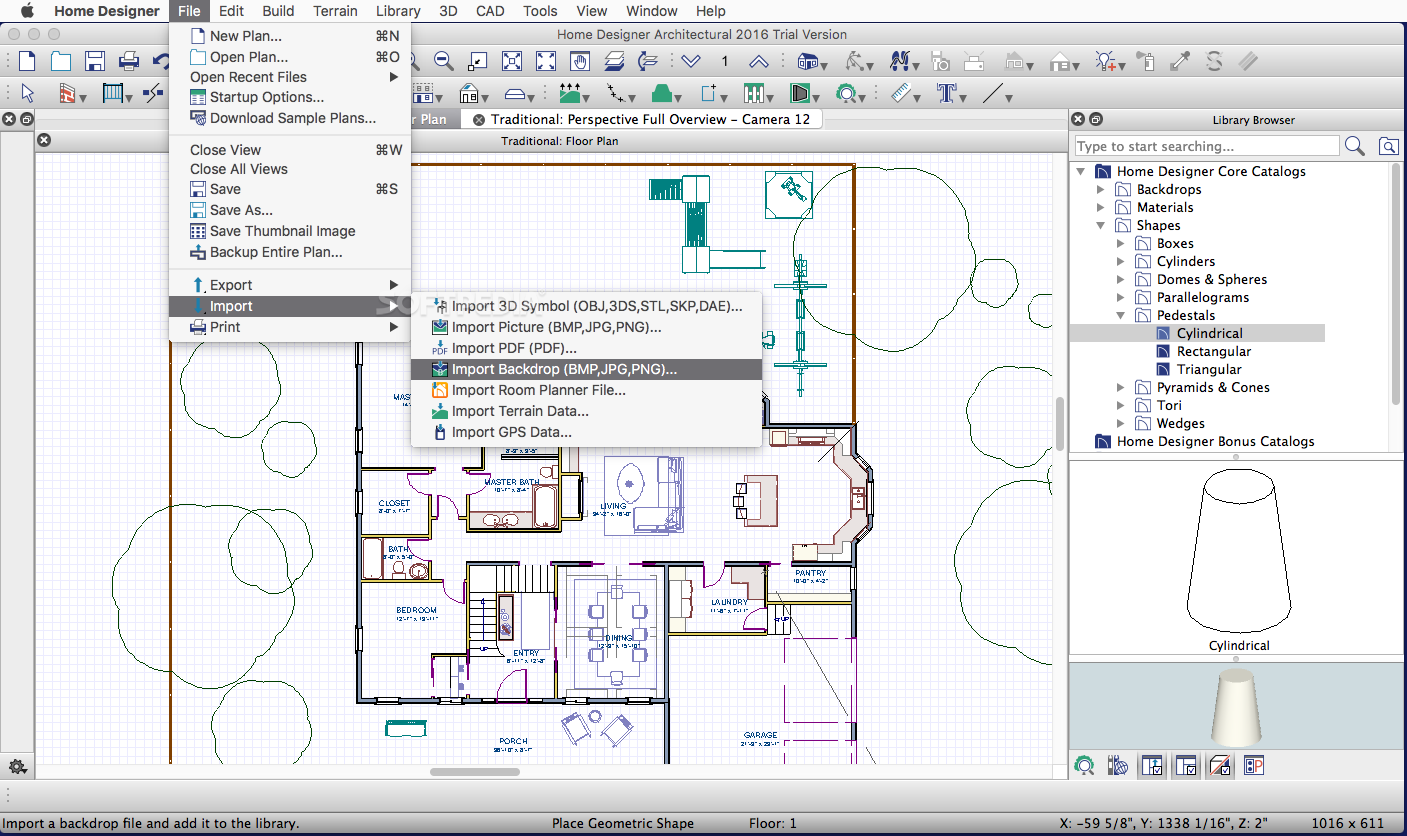Go up one floor with the up chevron
Image resolution: width=1407 pixels, height=836 pixels.
(x=759, y=61)
